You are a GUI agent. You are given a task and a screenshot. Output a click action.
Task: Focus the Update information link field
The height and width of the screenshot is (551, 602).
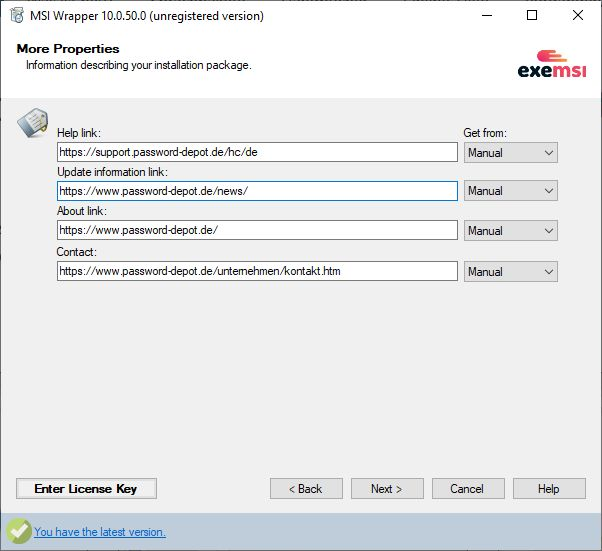(x=257, y=191)
